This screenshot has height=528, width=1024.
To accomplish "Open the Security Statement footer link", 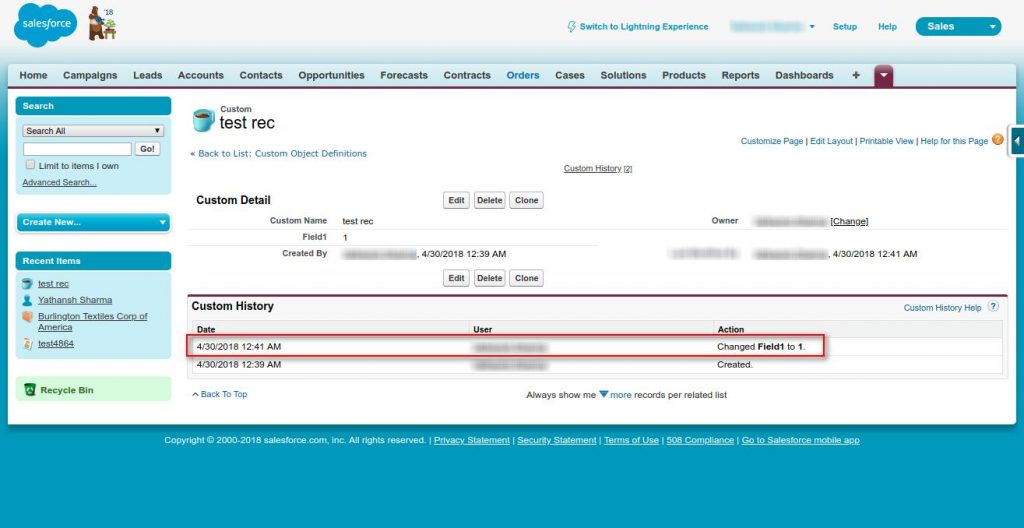I will click(556, 440).
